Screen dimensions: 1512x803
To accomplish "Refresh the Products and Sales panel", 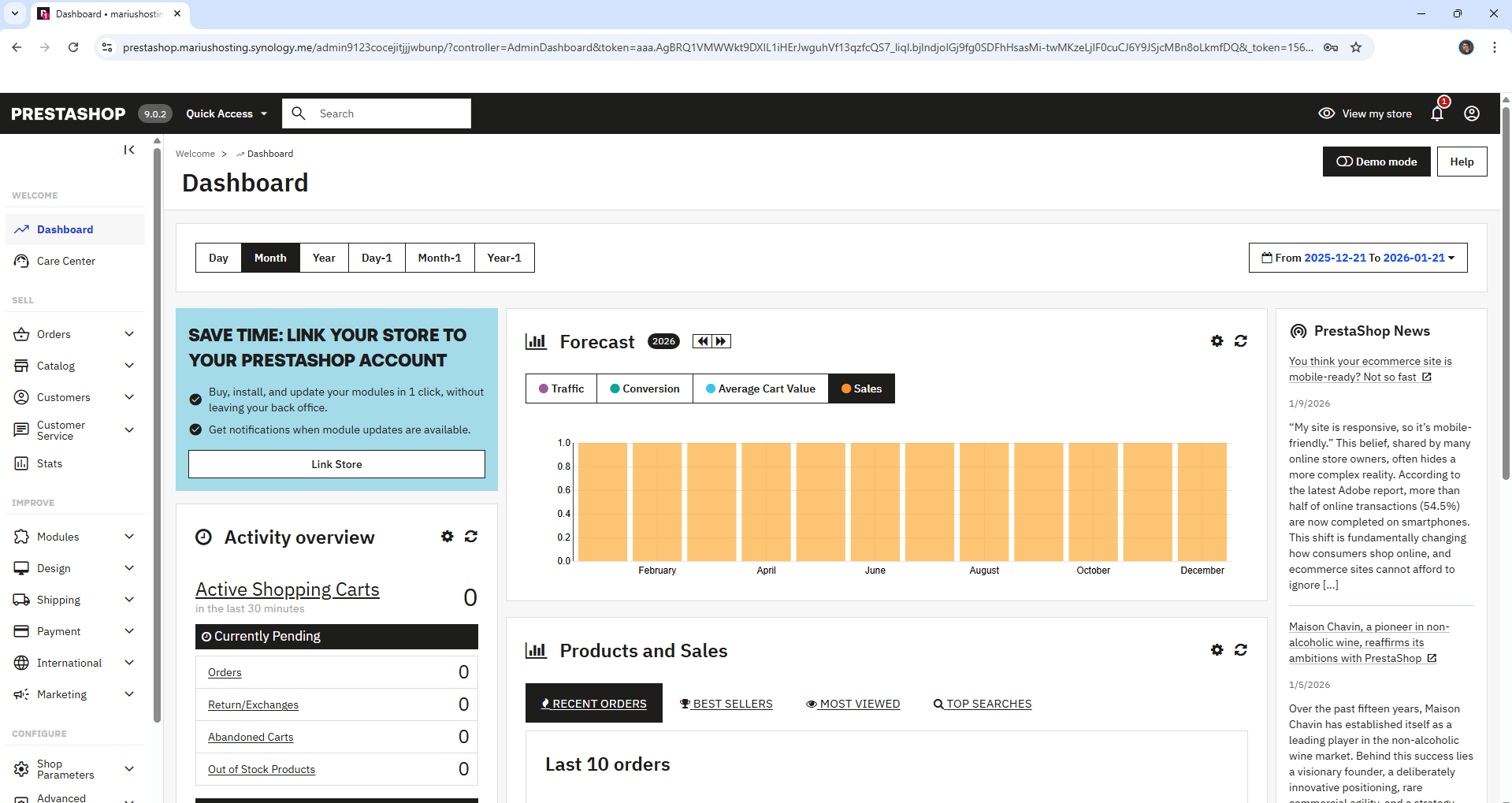I will (x=1240, y=650).
